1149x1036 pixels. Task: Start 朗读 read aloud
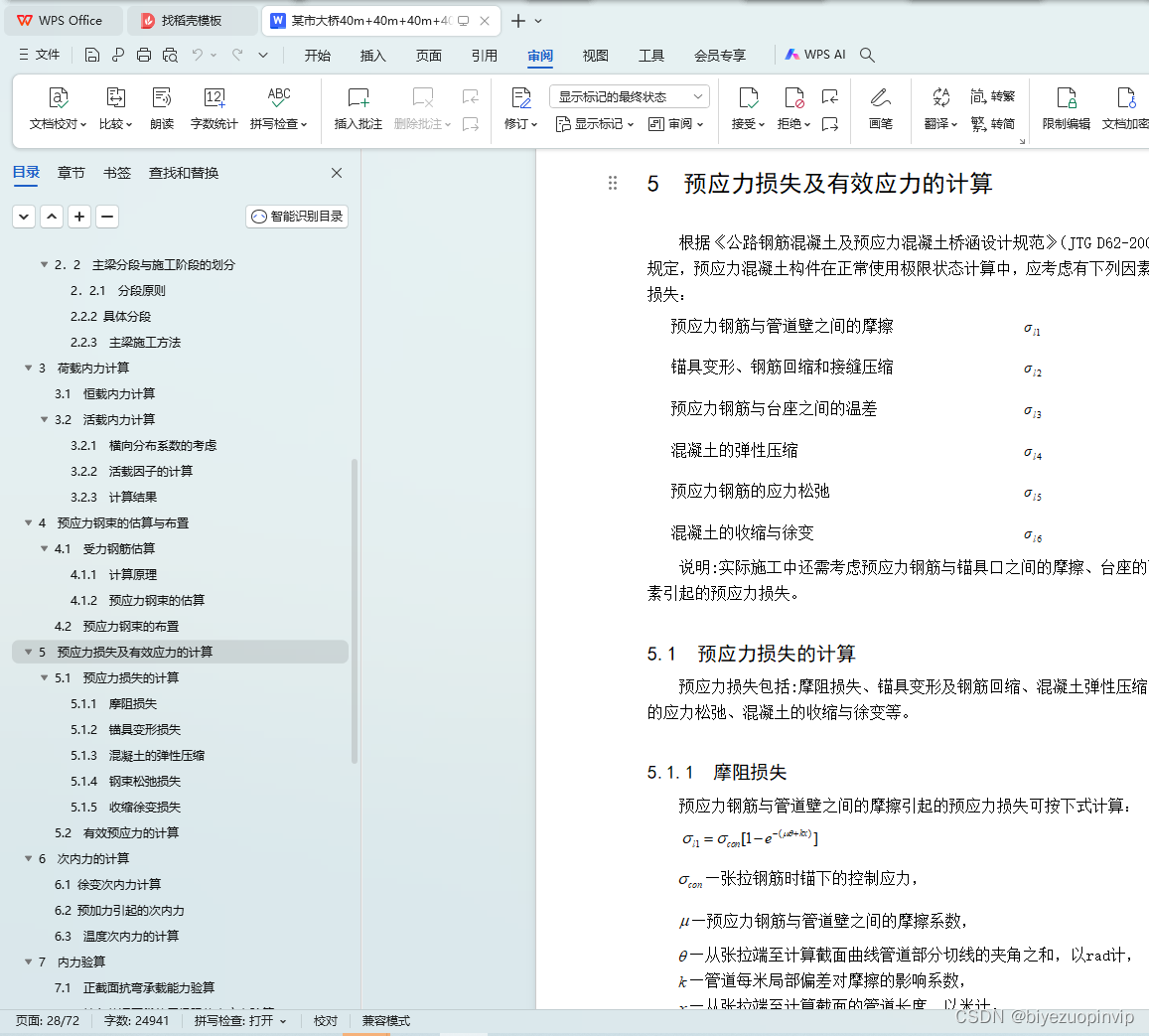(161, 108)
